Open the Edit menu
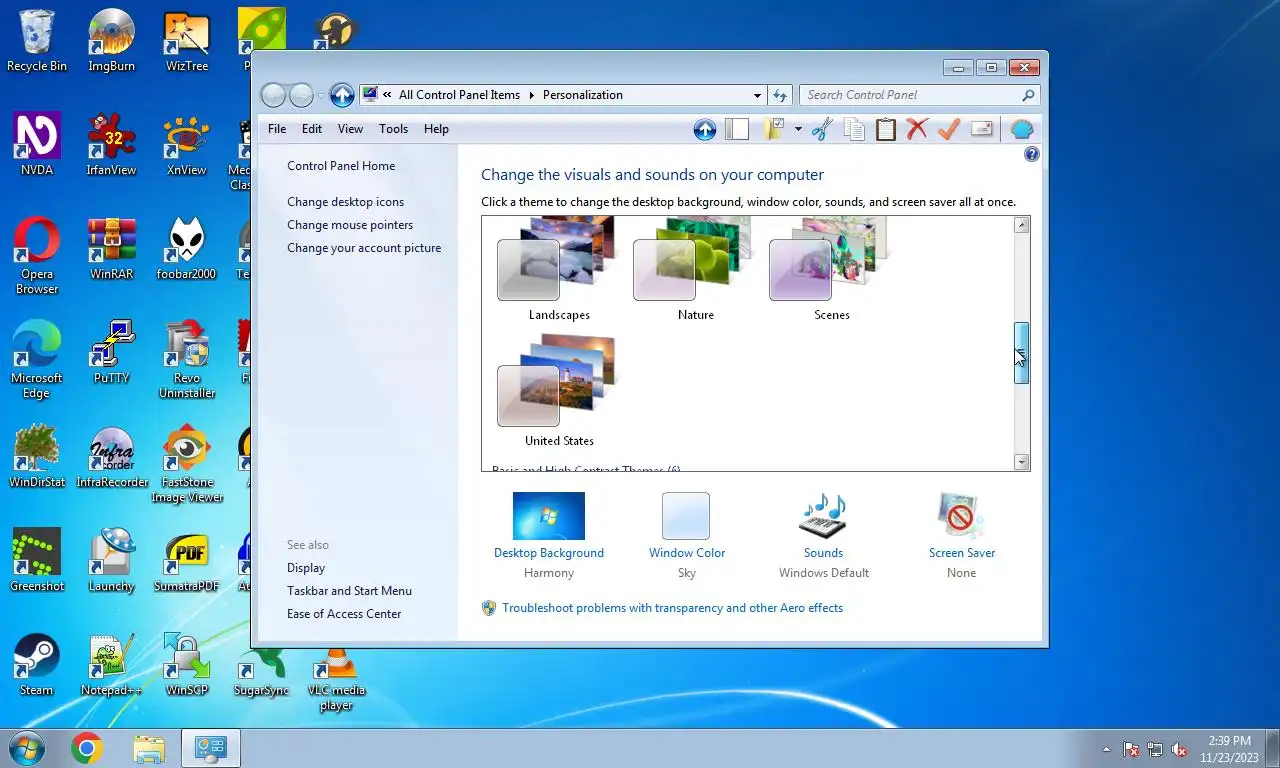Image resolution: width=1280 pixels, height=768 pixels. [312, 129]
